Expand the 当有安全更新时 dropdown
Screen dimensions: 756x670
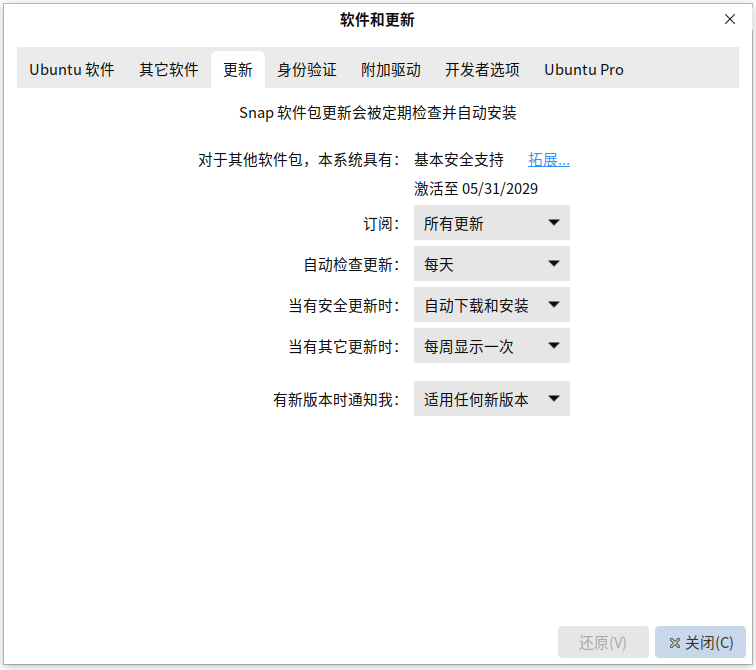[492, 305]
